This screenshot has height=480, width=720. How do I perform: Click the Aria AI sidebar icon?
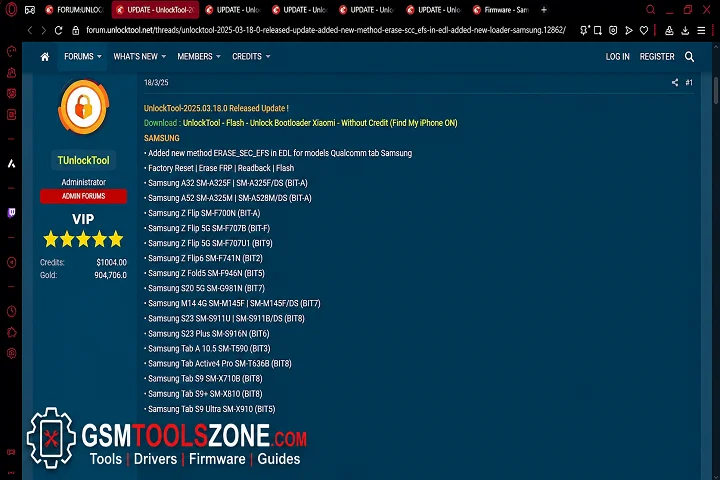pos(11,164)
